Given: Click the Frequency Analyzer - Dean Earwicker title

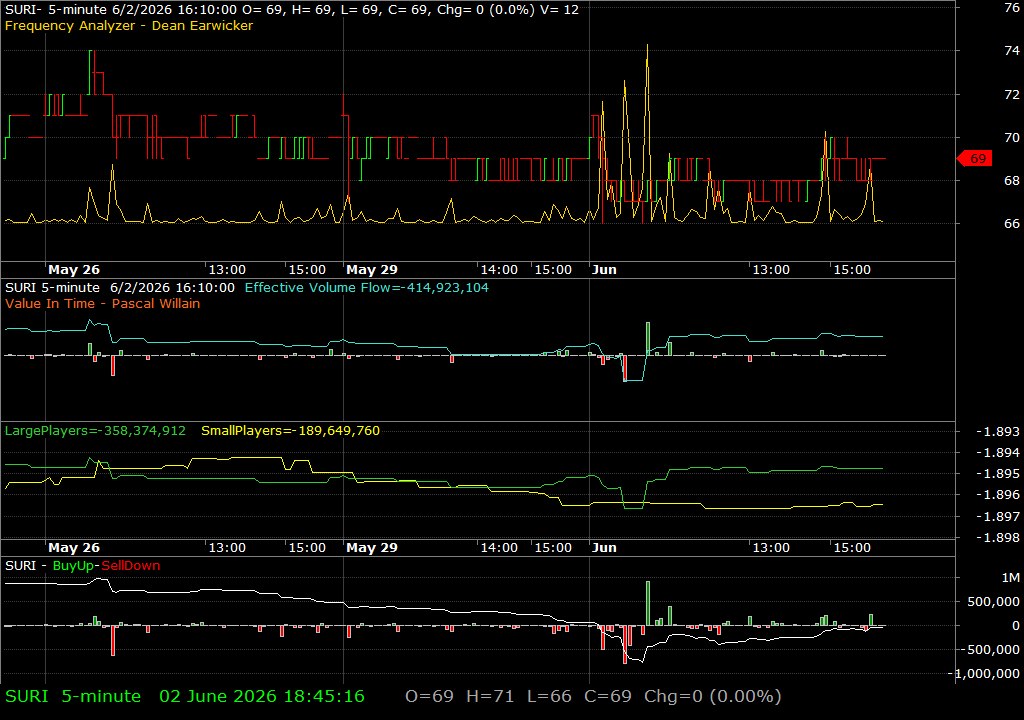Looking at the screenshot, I should pyautogui.click(x=129, y=25).
